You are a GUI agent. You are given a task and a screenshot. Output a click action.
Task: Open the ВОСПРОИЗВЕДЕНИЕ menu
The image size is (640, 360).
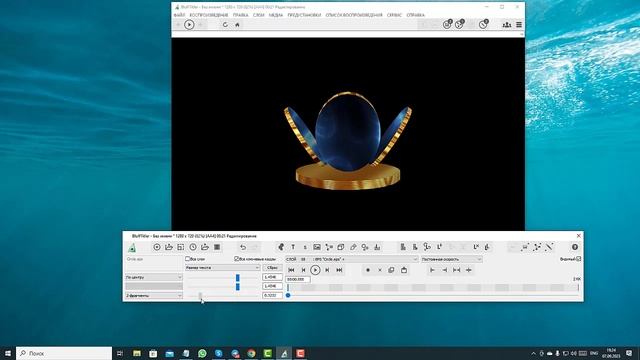click(209, 15)
